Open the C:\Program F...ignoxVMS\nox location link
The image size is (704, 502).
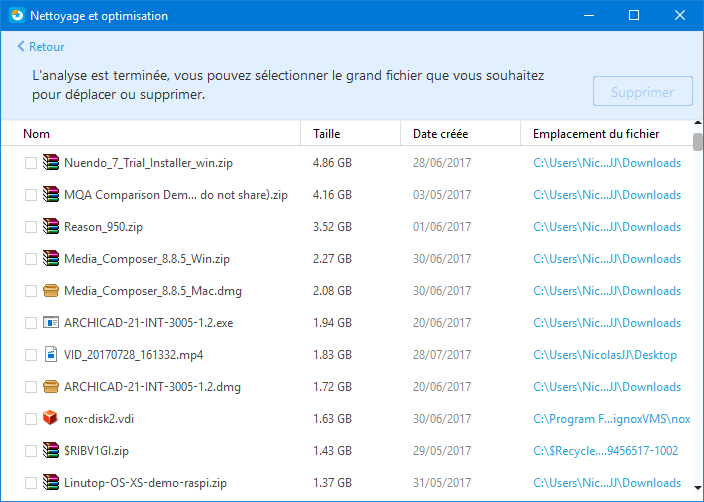612,418
